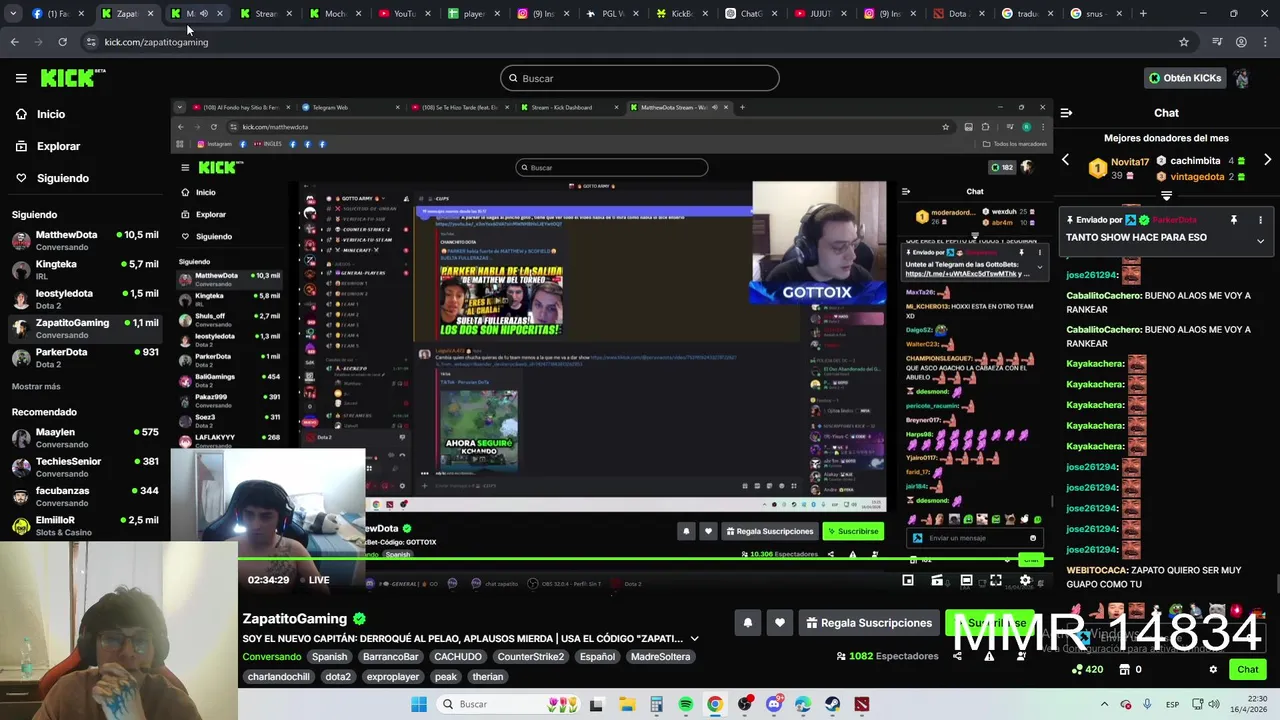The image size is (1280, 720).
Task: Open channel points showing 420
Action: 1087,670
